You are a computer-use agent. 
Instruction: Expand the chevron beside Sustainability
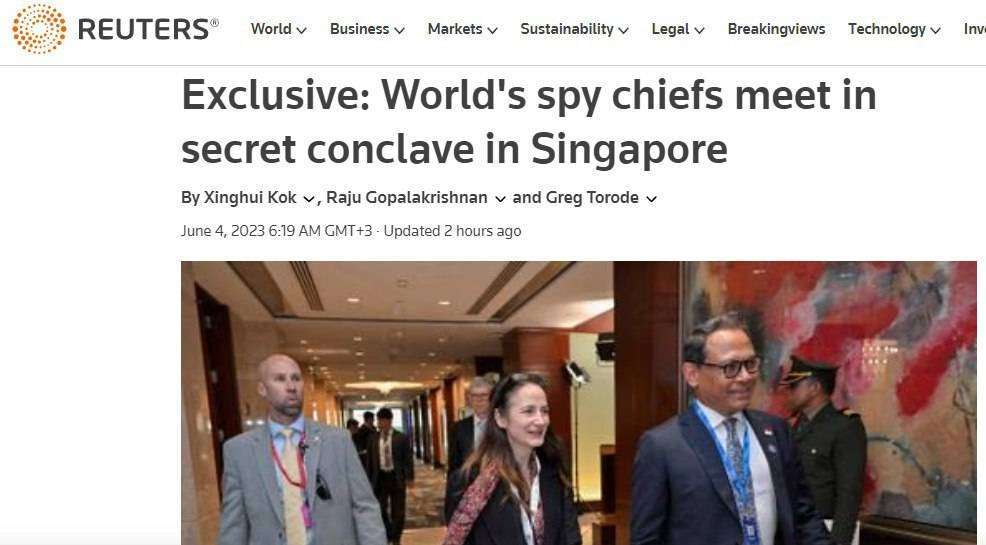[x=624, y=30]
